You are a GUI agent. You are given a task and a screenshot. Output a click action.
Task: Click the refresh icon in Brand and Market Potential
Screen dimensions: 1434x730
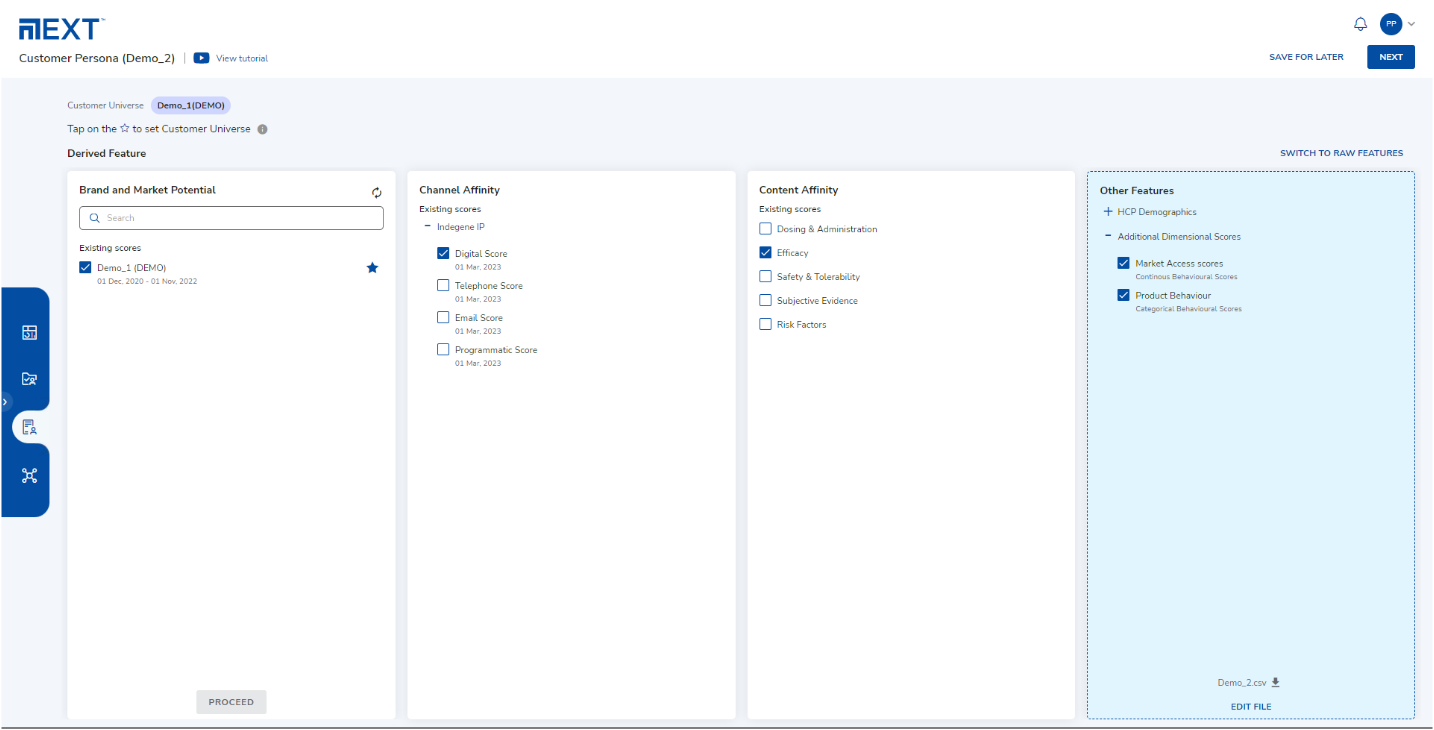tap(377, 191)
